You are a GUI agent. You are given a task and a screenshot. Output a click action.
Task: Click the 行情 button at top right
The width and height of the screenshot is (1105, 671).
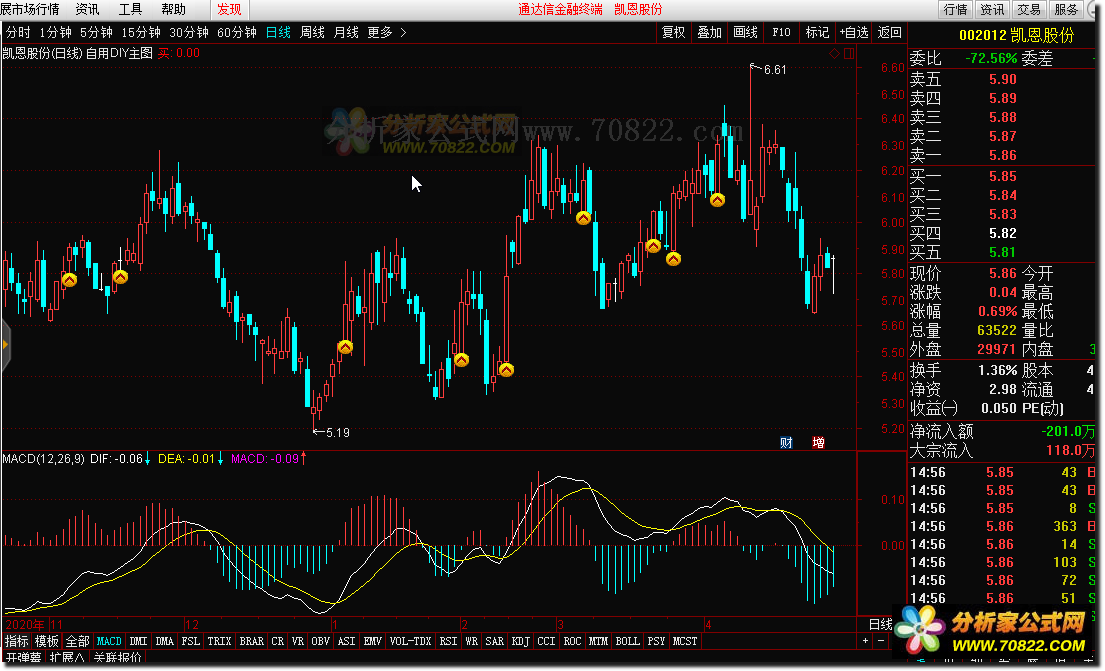pyautogui.click(x=956, y=9)
